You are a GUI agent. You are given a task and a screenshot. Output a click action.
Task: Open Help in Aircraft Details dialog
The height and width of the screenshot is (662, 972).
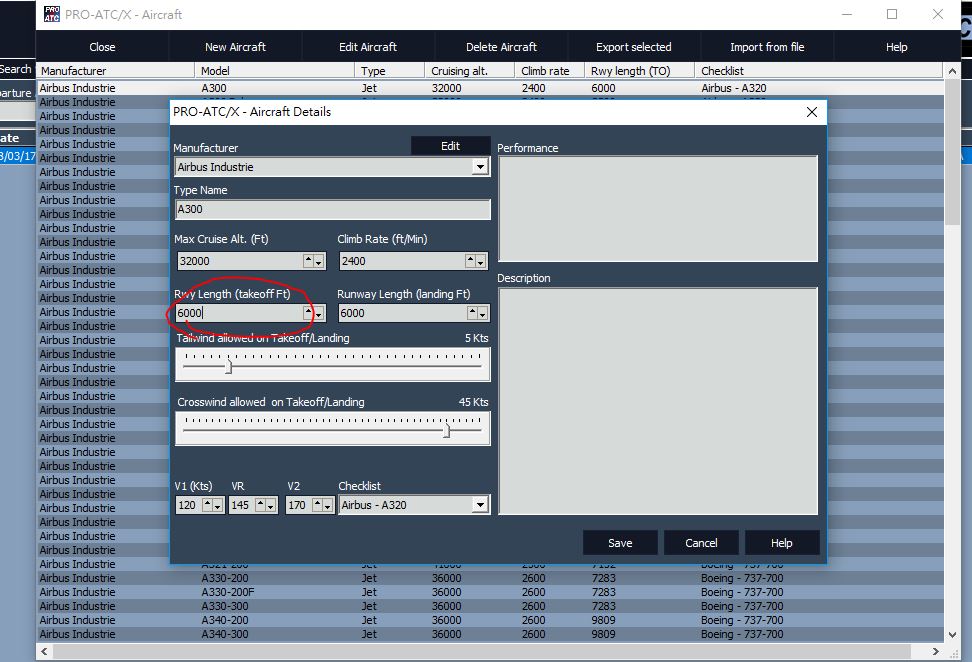tap(782, 543)
